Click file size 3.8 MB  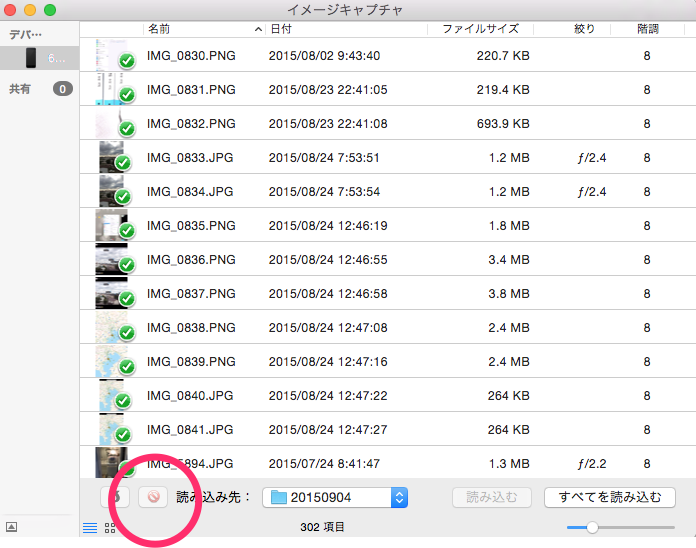509,294
